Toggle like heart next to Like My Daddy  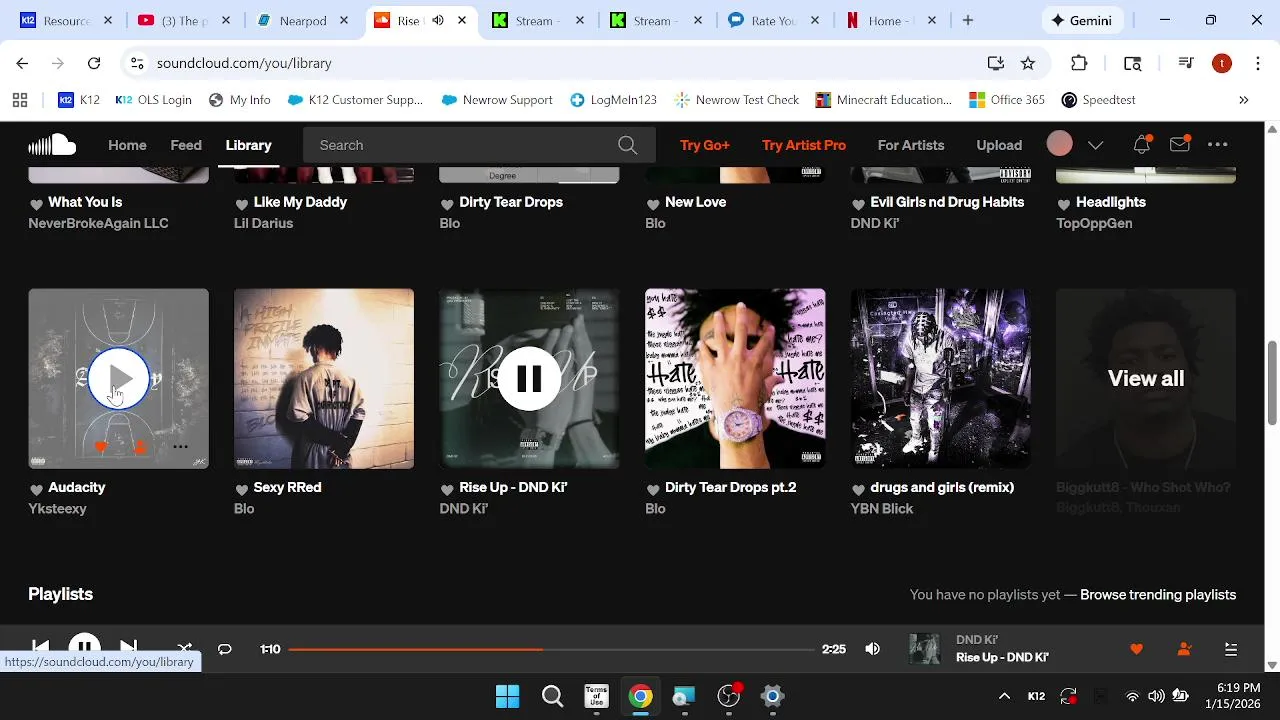241,203
